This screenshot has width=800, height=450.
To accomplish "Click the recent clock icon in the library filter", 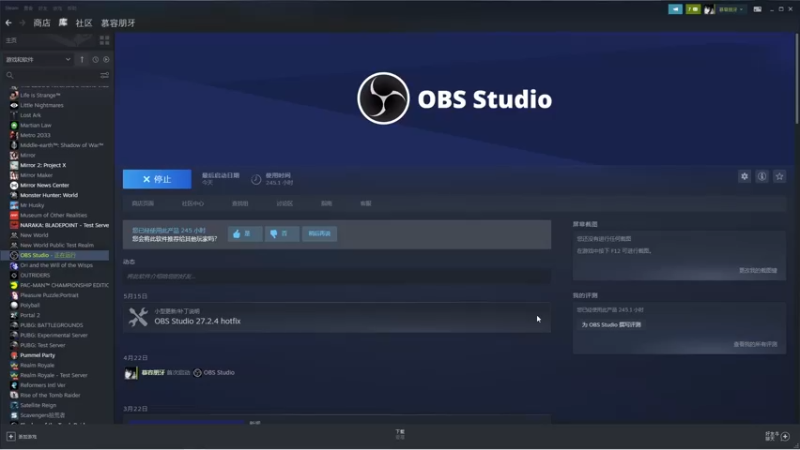I will [x=95, y=60].
